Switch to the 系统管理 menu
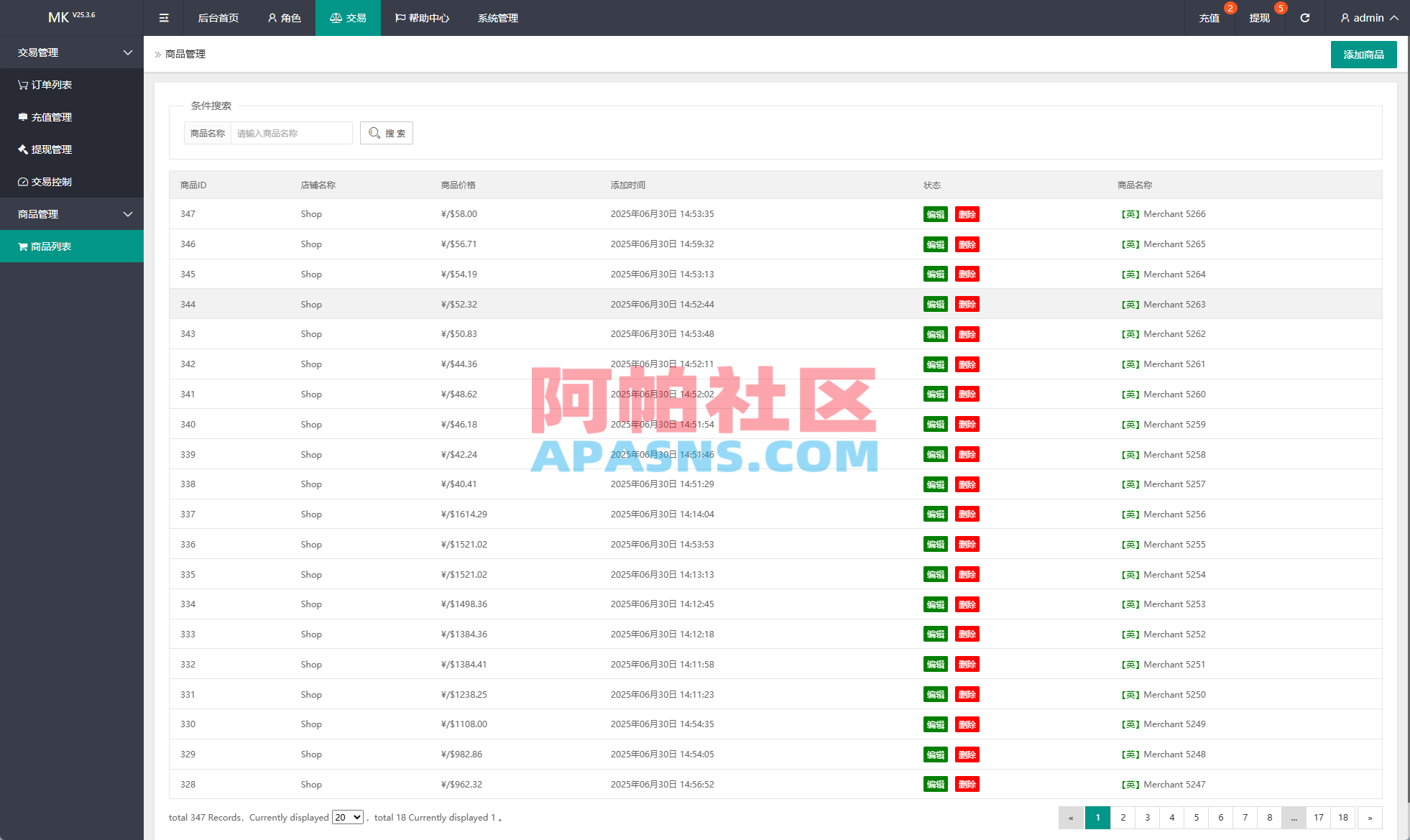The image size is (1410, 840). (x=497, y=17)
